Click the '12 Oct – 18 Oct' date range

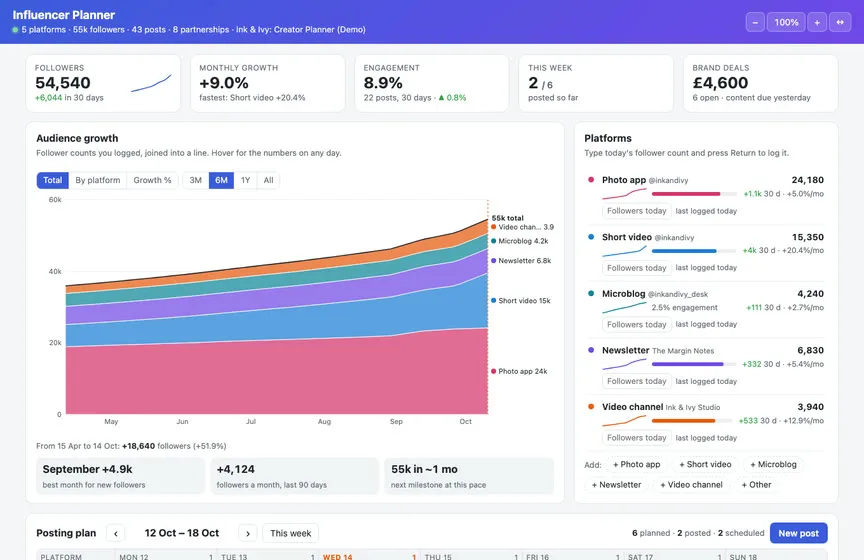click(182, 533)
